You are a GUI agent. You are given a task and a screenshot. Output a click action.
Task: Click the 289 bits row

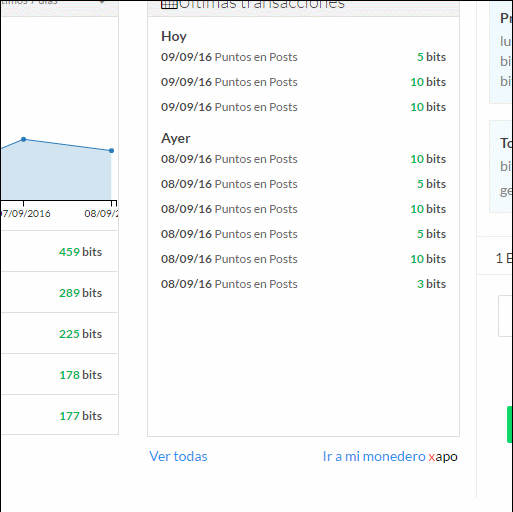pos(59,292)
